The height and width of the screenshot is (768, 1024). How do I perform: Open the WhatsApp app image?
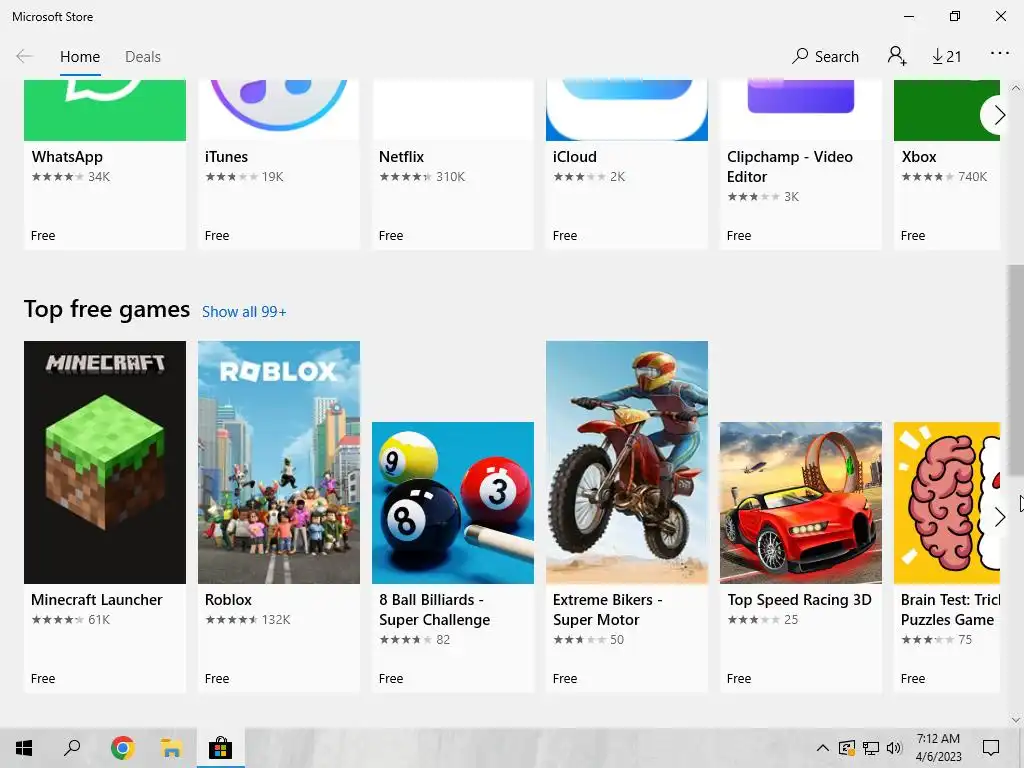[104, 110]
